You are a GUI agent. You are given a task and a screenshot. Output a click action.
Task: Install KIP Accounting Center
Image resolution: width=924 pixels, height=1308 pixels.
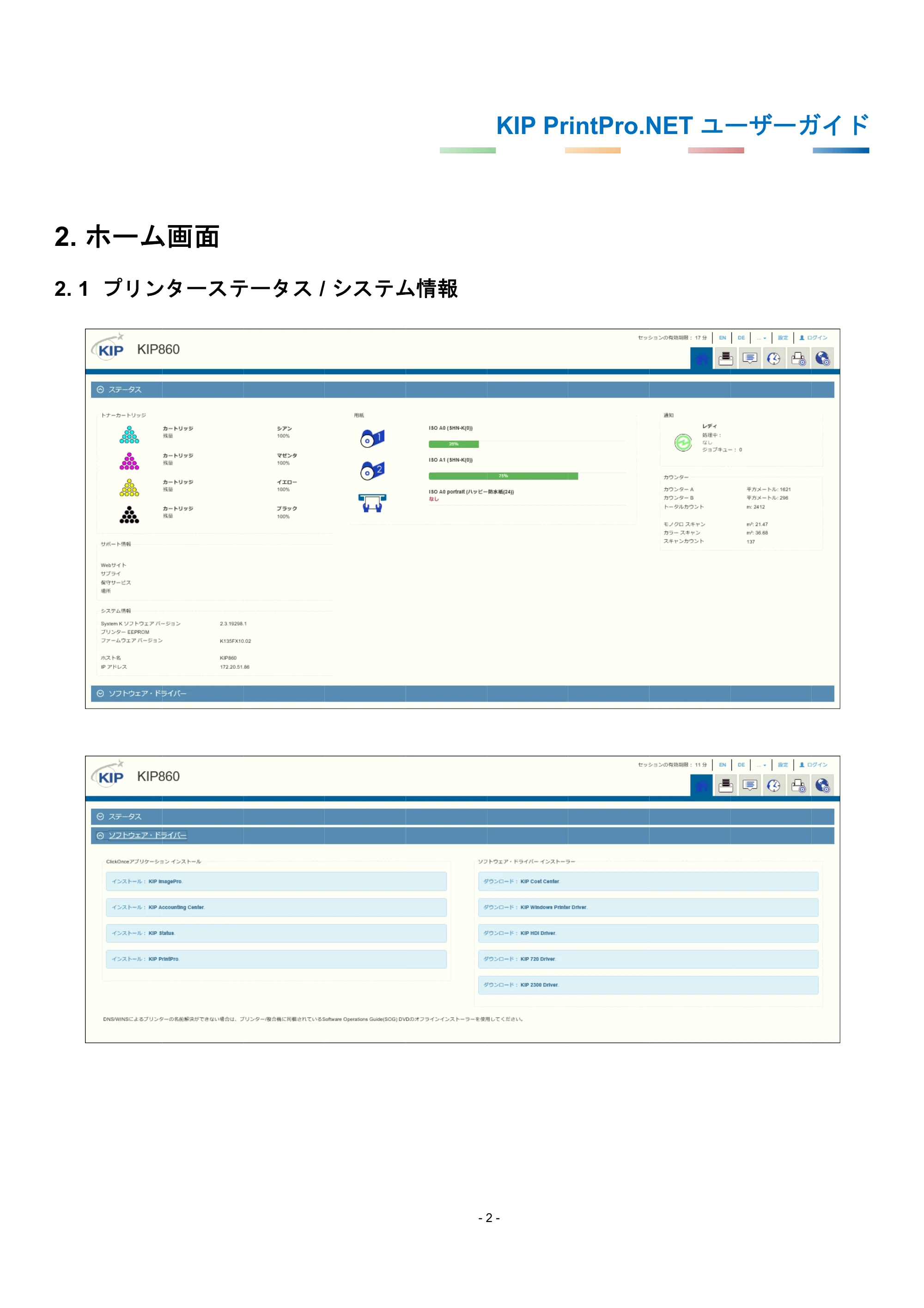[x=276, y=907]
